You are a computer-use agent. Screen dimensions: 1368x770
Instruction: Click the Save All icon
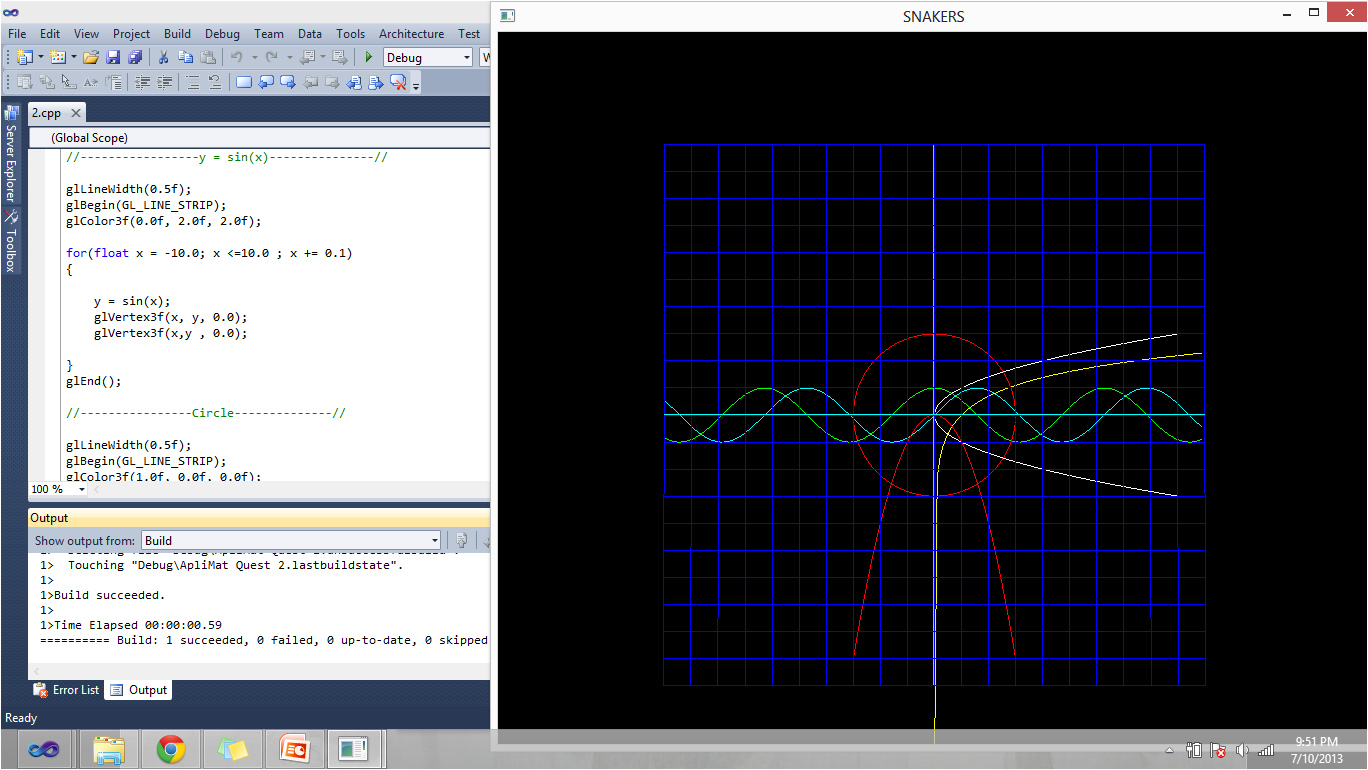point(135,57)
